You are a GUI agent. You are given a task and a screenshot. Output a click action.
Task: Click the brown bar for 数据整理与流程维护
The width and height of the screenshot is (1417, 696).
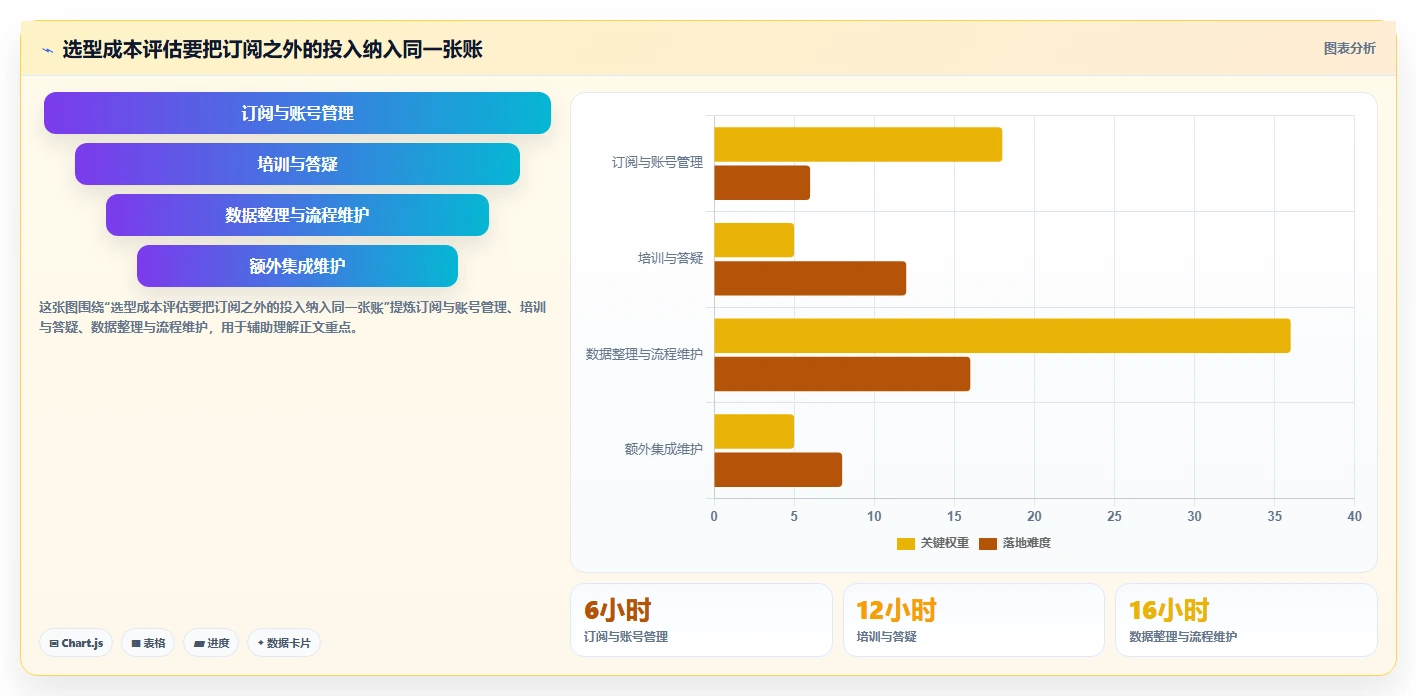[842, 374]
